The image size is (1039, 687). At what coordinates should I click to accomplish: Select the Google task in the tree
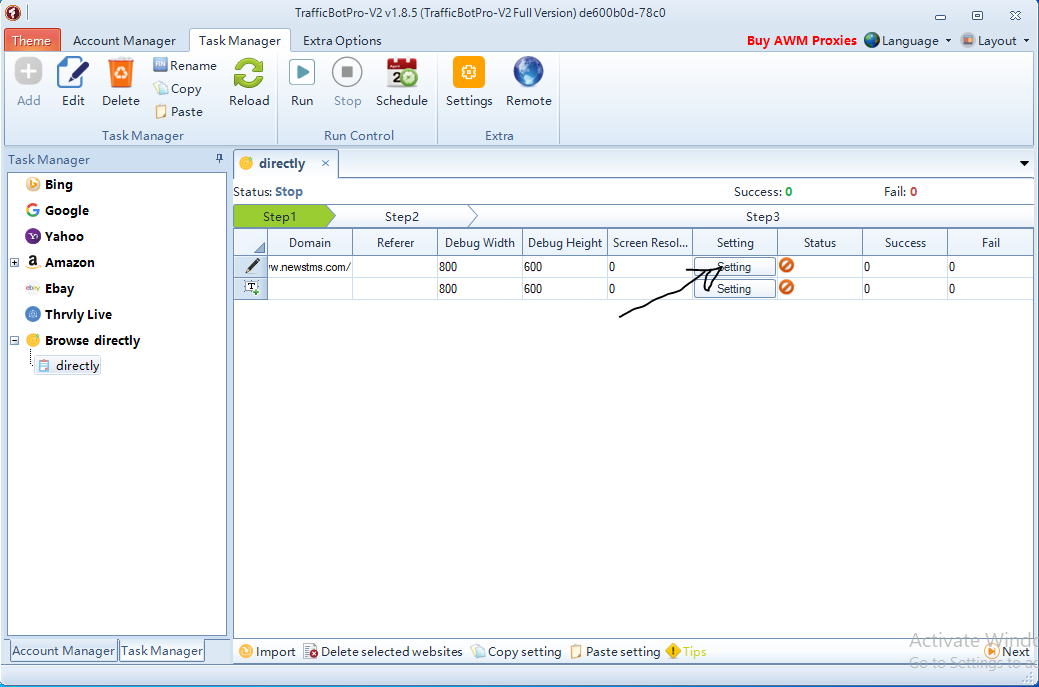(66, 211)
